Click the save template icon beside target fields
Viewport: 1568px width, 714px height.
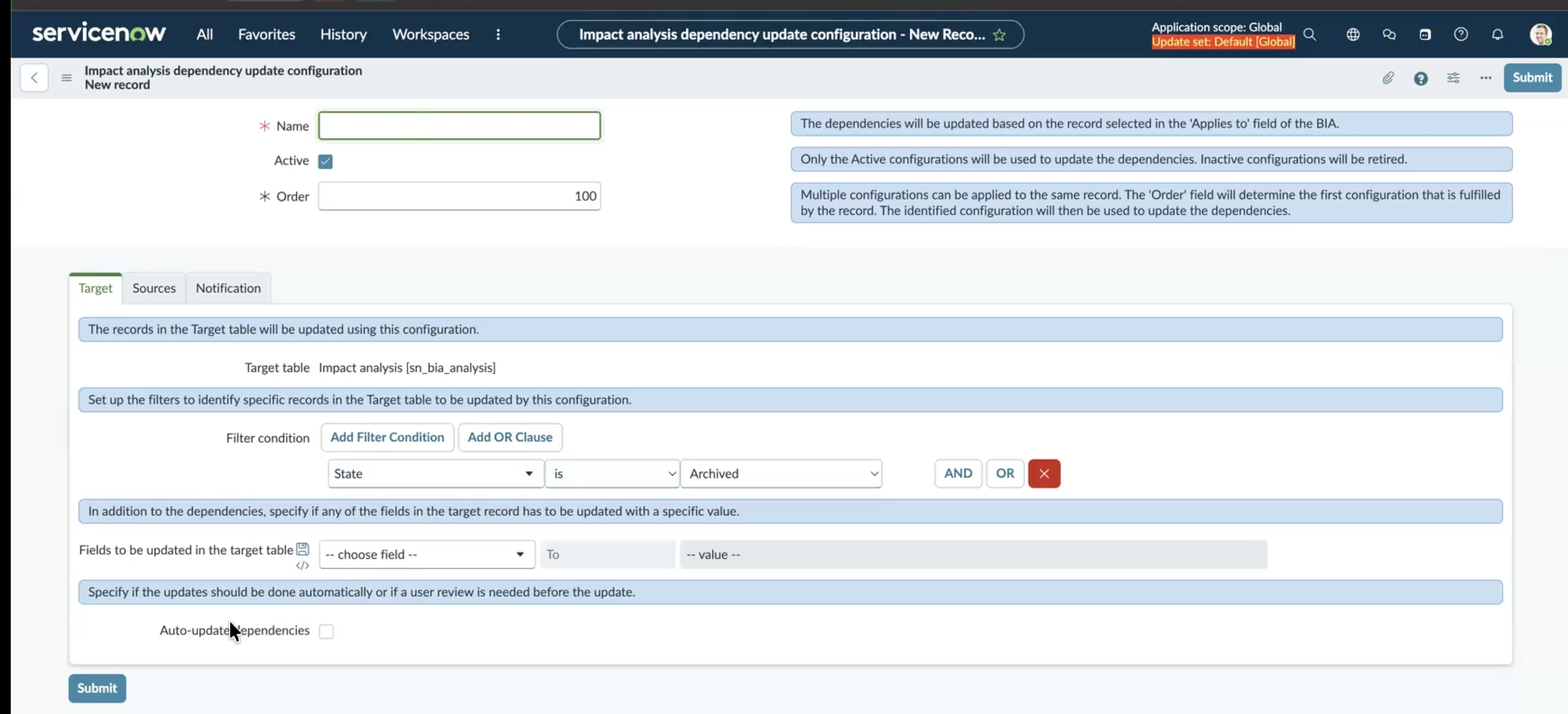pyautogui.click(x=302, y=549)
